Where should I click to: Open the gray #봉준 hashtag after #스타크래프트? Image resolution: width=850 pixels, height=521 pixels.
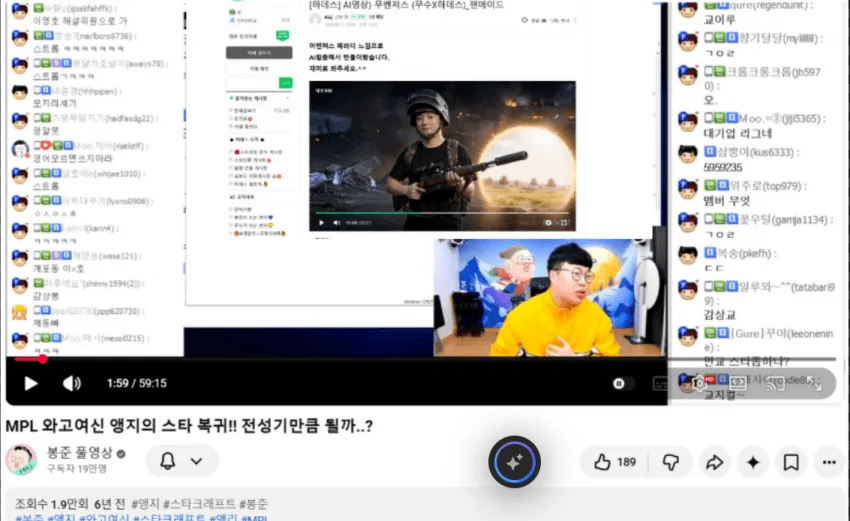coord(253,504)
